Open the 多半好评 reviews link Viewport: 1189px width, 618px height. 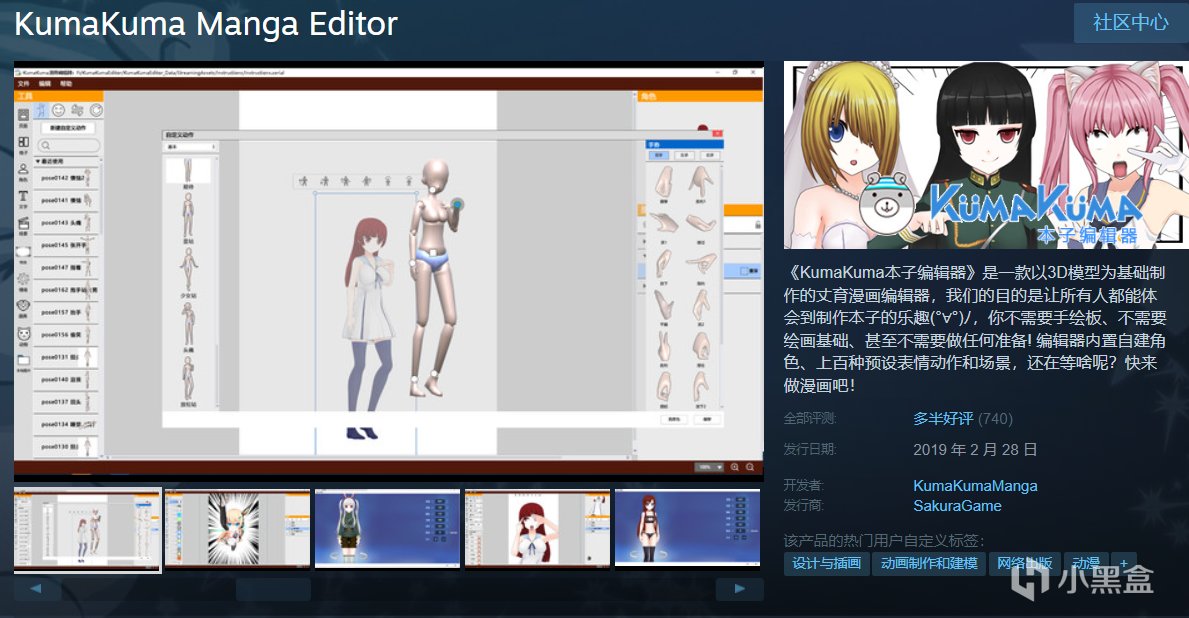click(x=943, y=419)
